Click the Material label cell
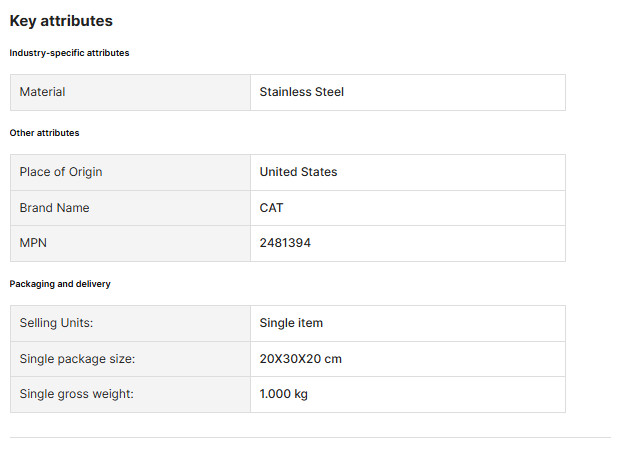Image resolution: width=632 pixels, height=454 pixels. (x=130, y=92)
